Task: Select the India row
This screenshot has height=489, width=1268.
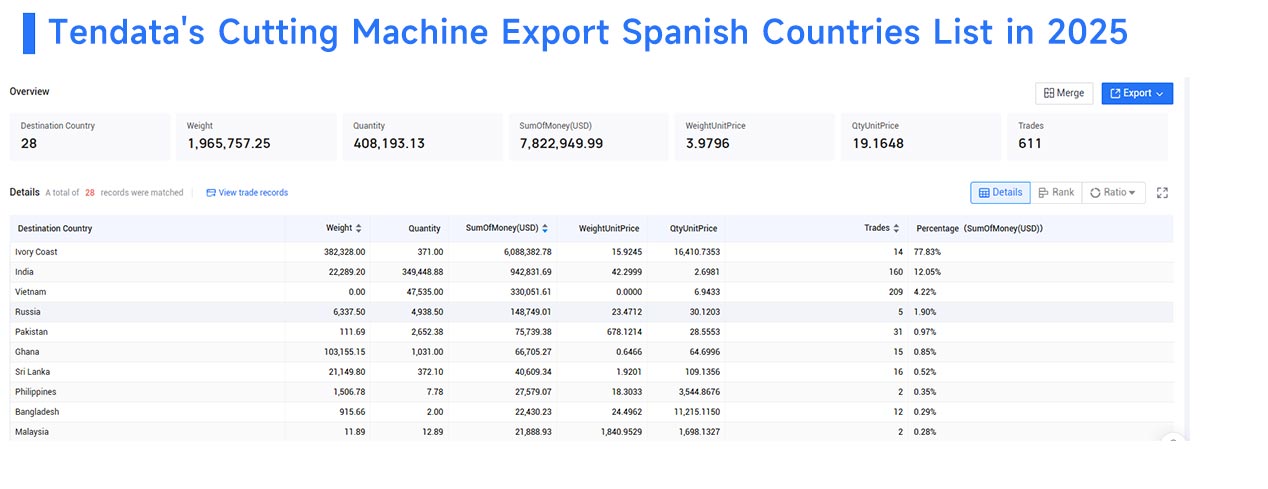Action: (591, 272)
